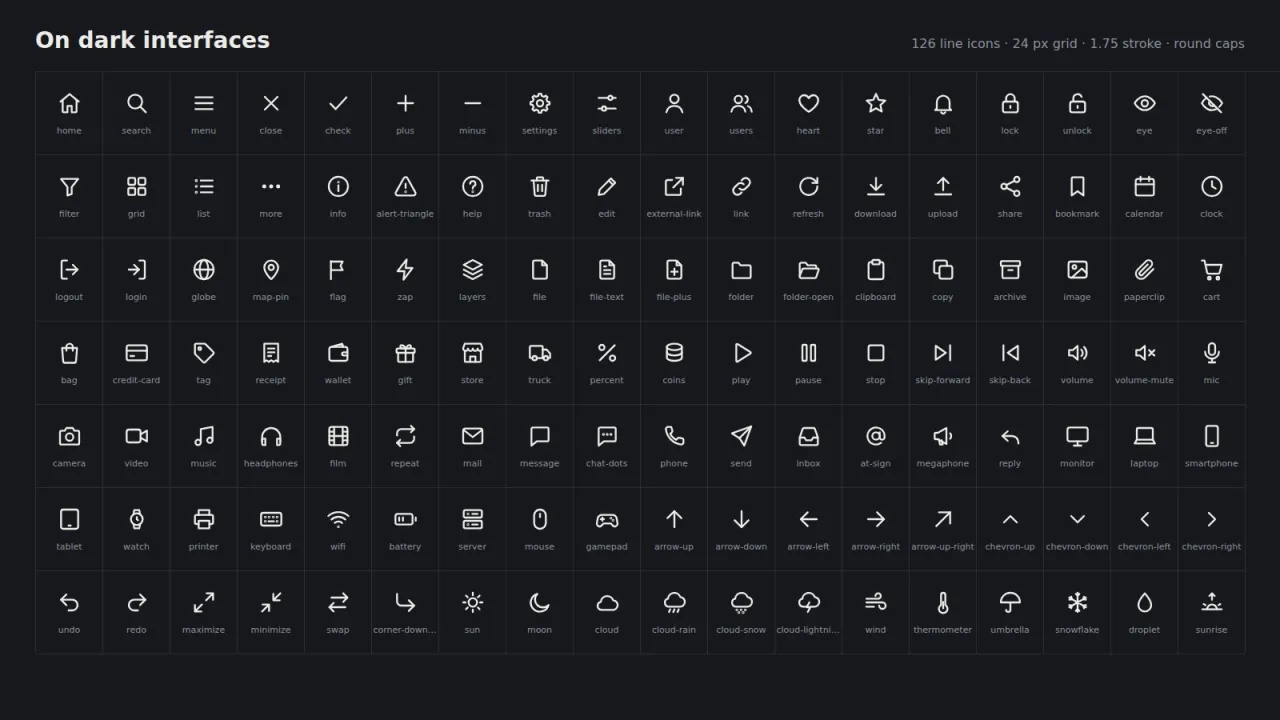Select the volume-mute icon
1280x720 pixels.
(1145, 352)
